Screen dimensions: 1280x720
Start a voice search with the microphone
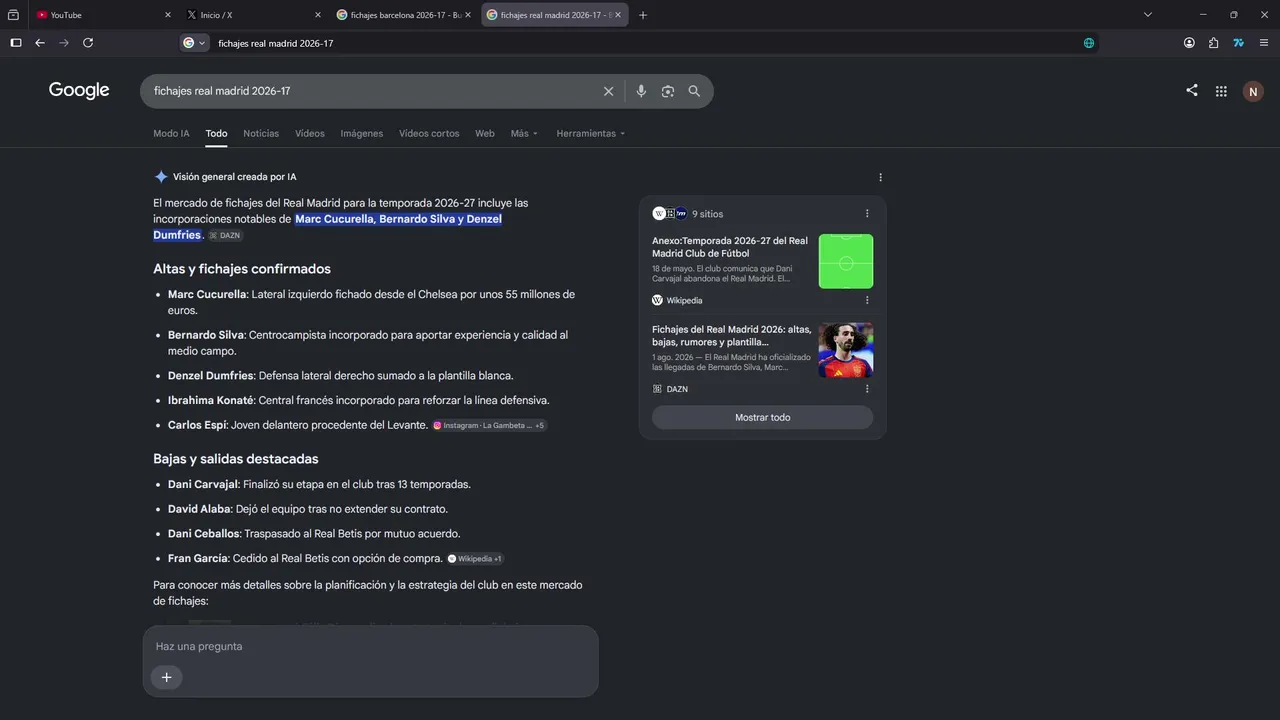[641, 91]
